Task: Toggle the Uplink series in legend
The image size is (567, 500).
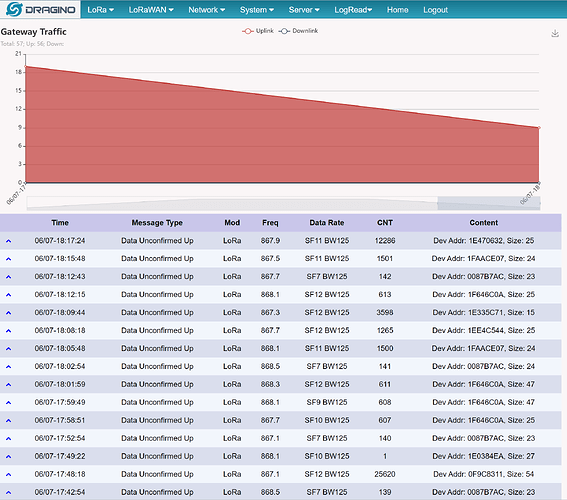Action: [257, 31]
